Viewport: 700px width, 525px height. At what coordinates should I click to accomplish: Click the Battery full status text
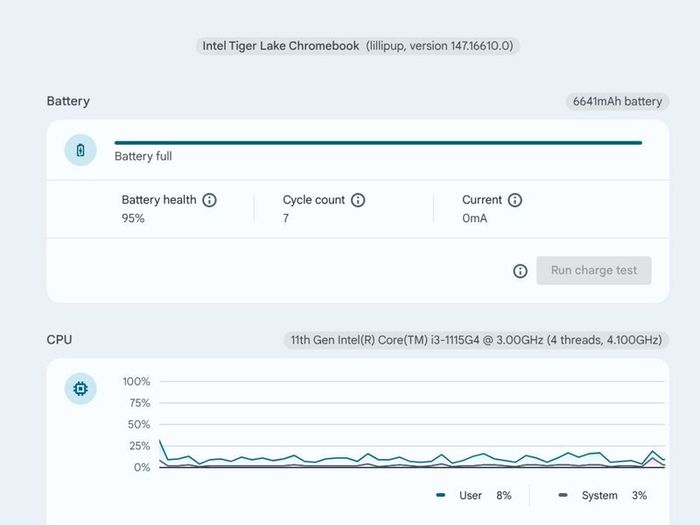pos(143,156)
